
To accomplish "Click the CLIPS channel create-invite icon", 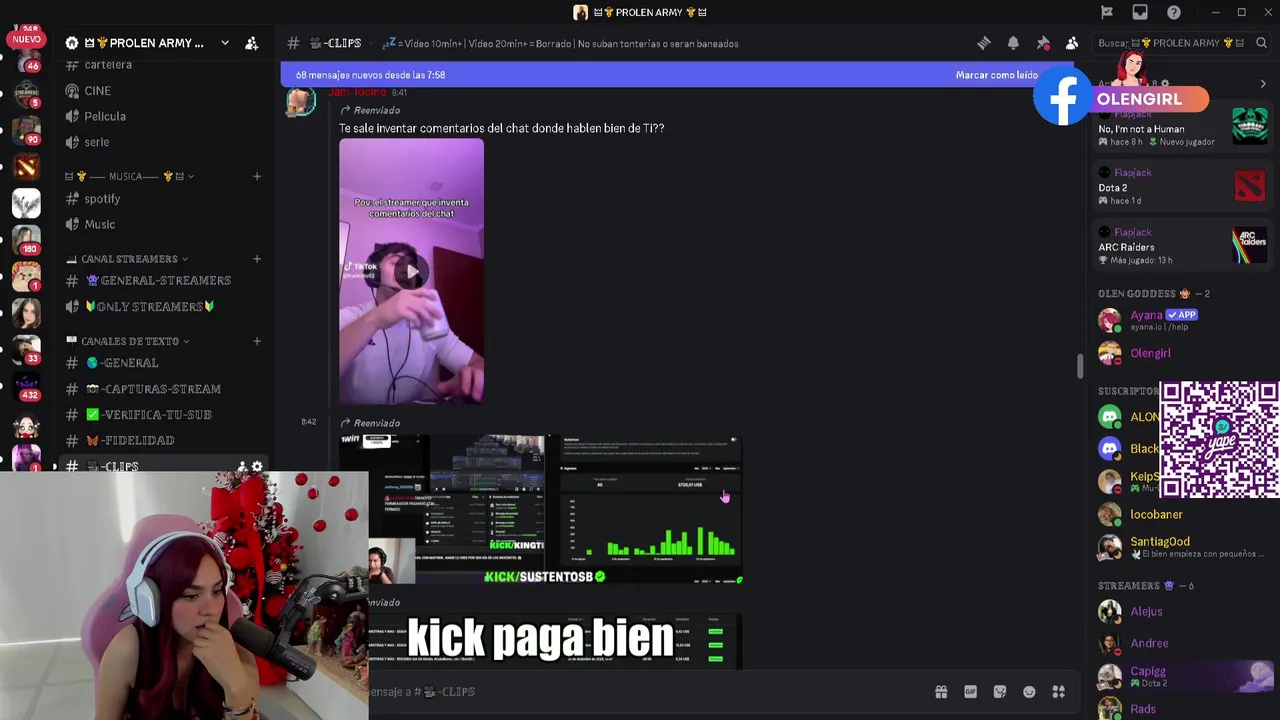I will point(241,467).
